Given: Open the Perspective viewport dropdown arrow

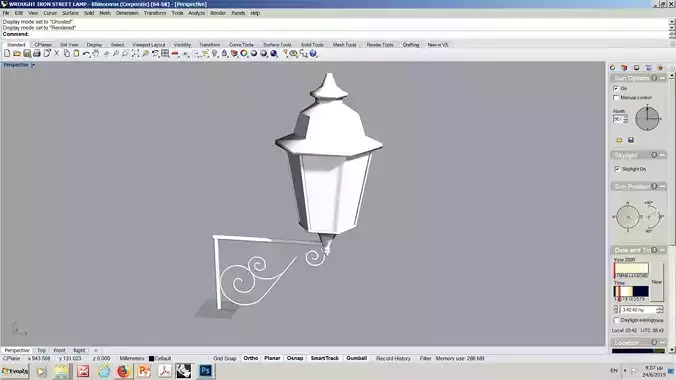Looking at the screenshot, I should [x=33, y=65].
